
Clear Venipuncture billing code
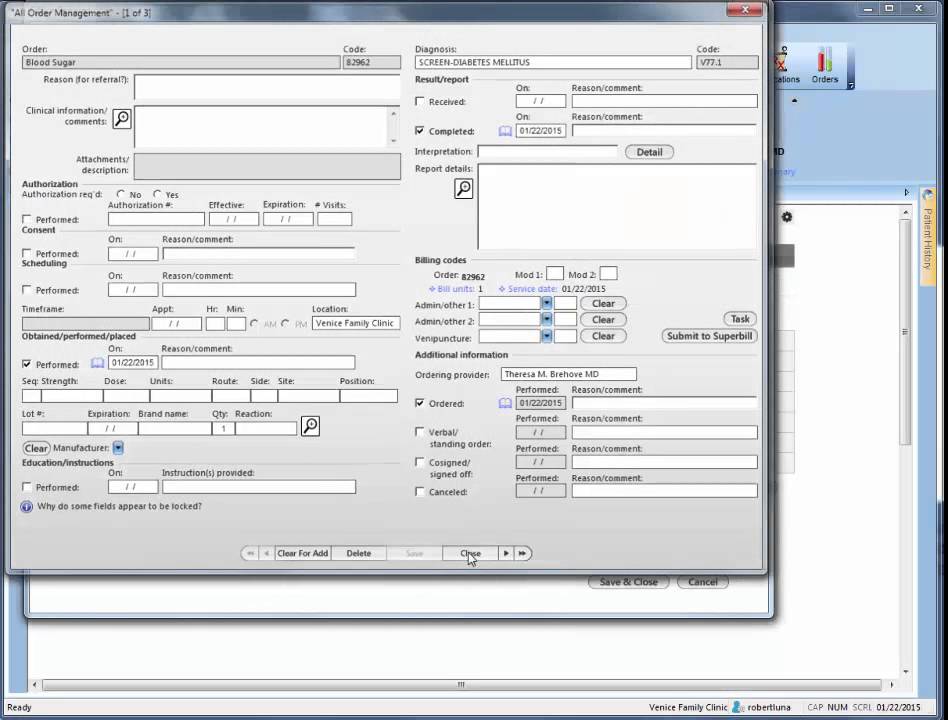point(603,336)
